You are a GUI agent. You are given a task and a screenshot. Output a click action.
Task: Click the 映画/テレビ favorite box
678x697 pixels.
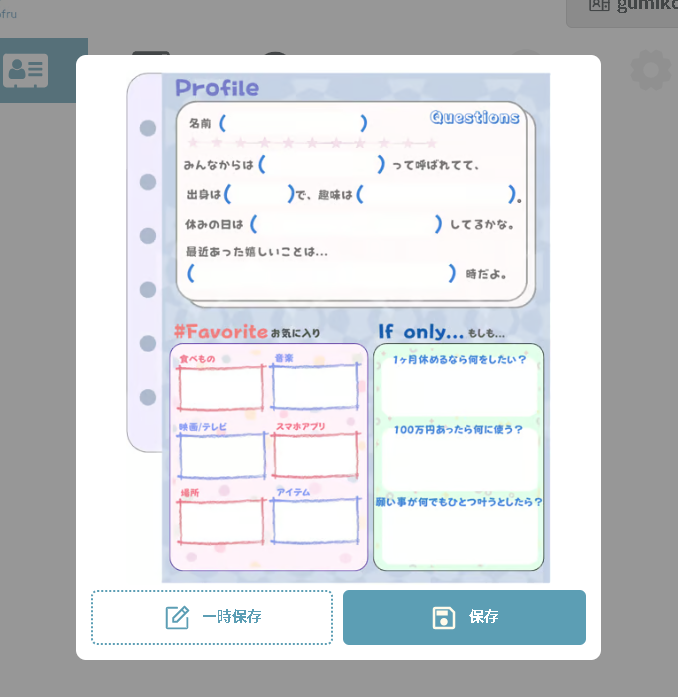click(221, 456)
